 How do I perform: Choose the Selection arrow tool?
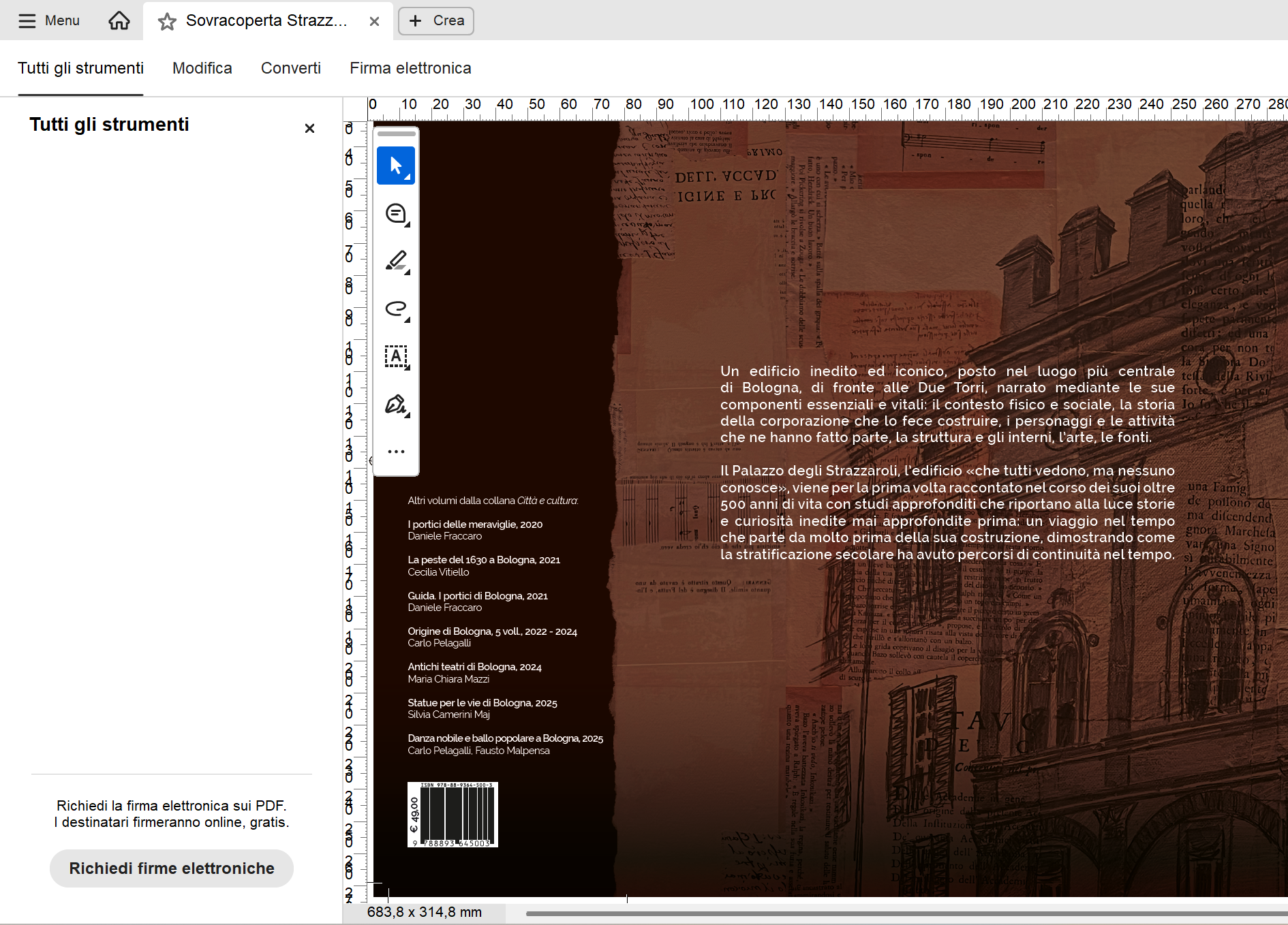coord(396,166)
